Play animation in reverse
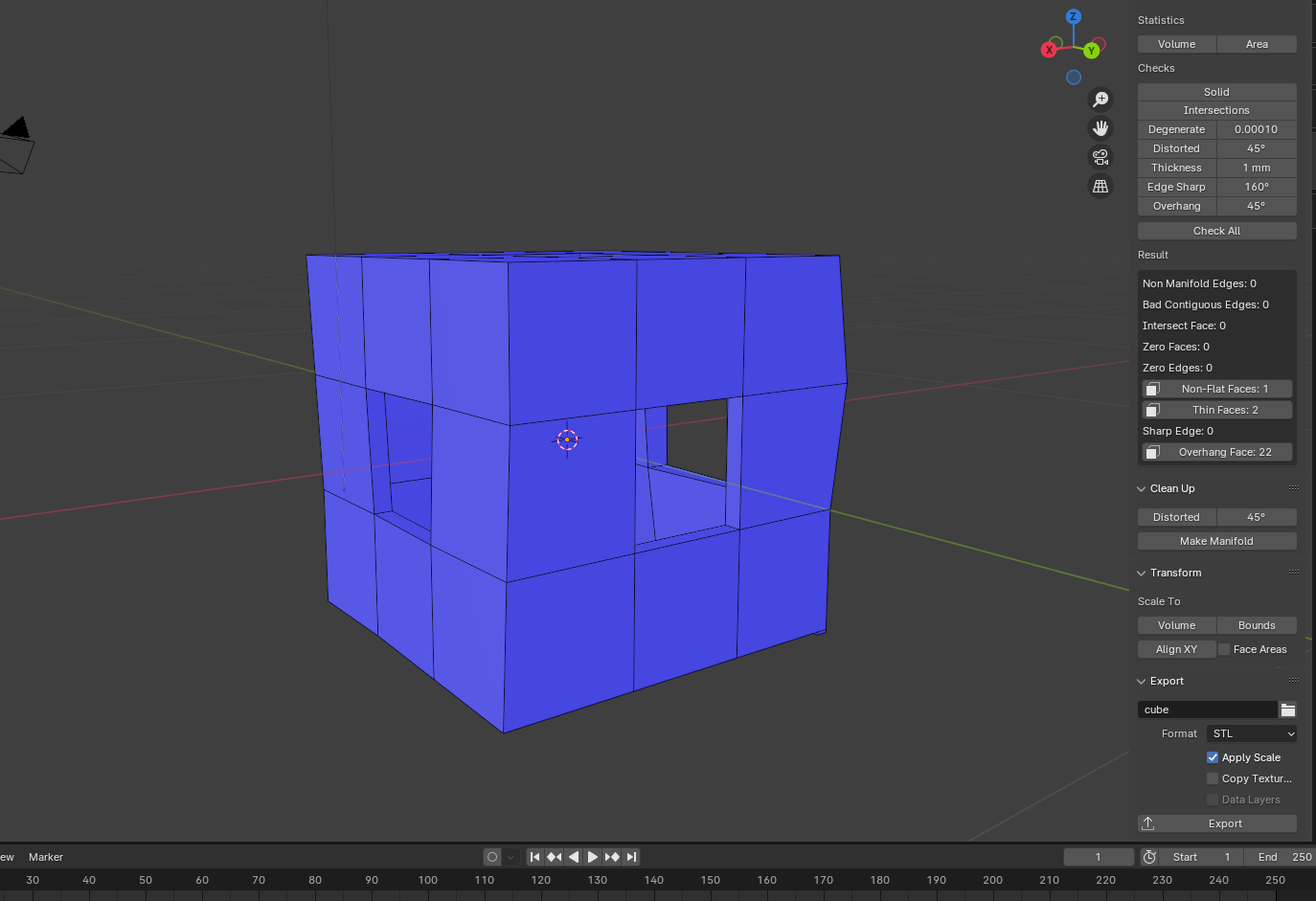Screen dimensions: 1316x901 (x=573, y=857)
